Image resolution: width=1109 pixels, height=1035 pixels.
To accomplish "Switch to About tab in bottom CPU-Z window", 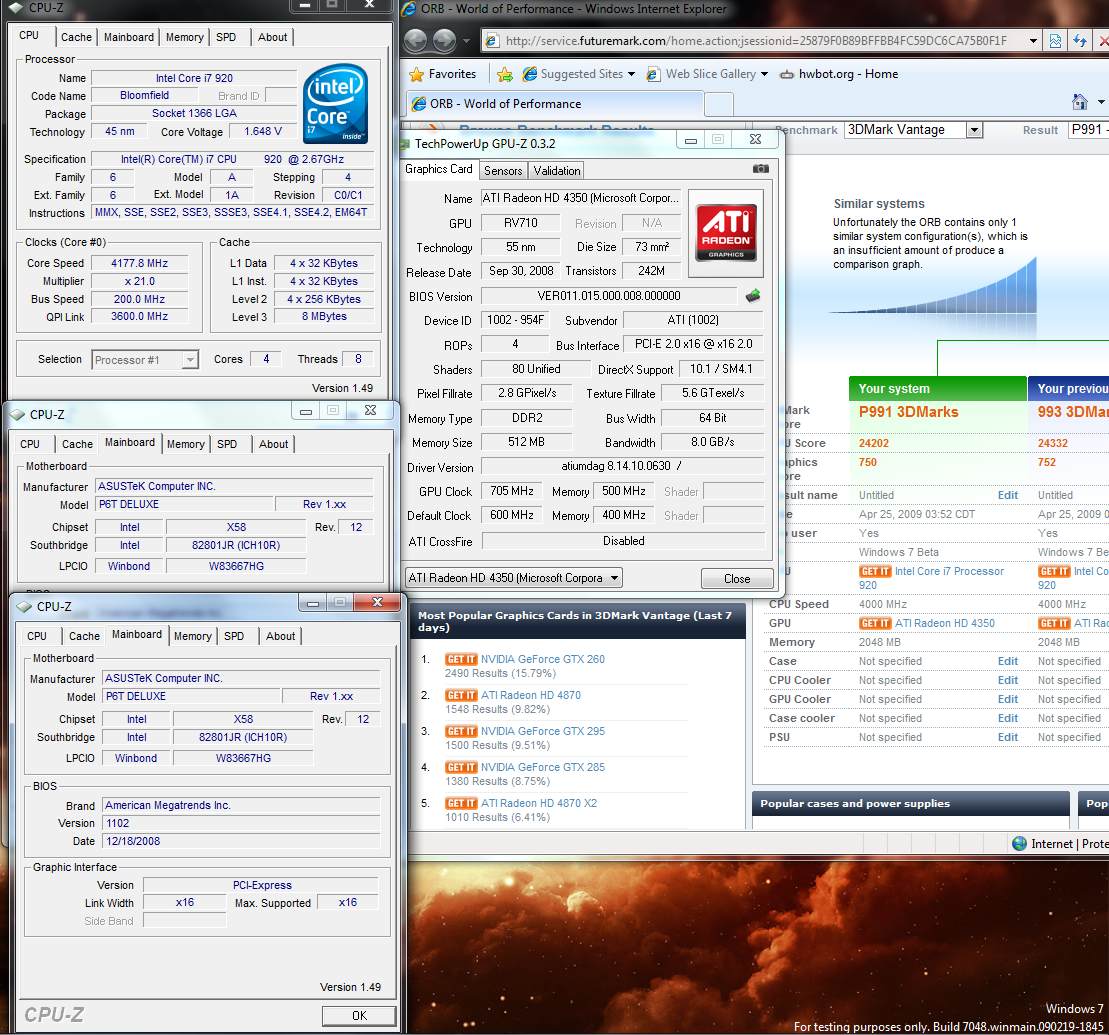I will [x=280, y=636].
